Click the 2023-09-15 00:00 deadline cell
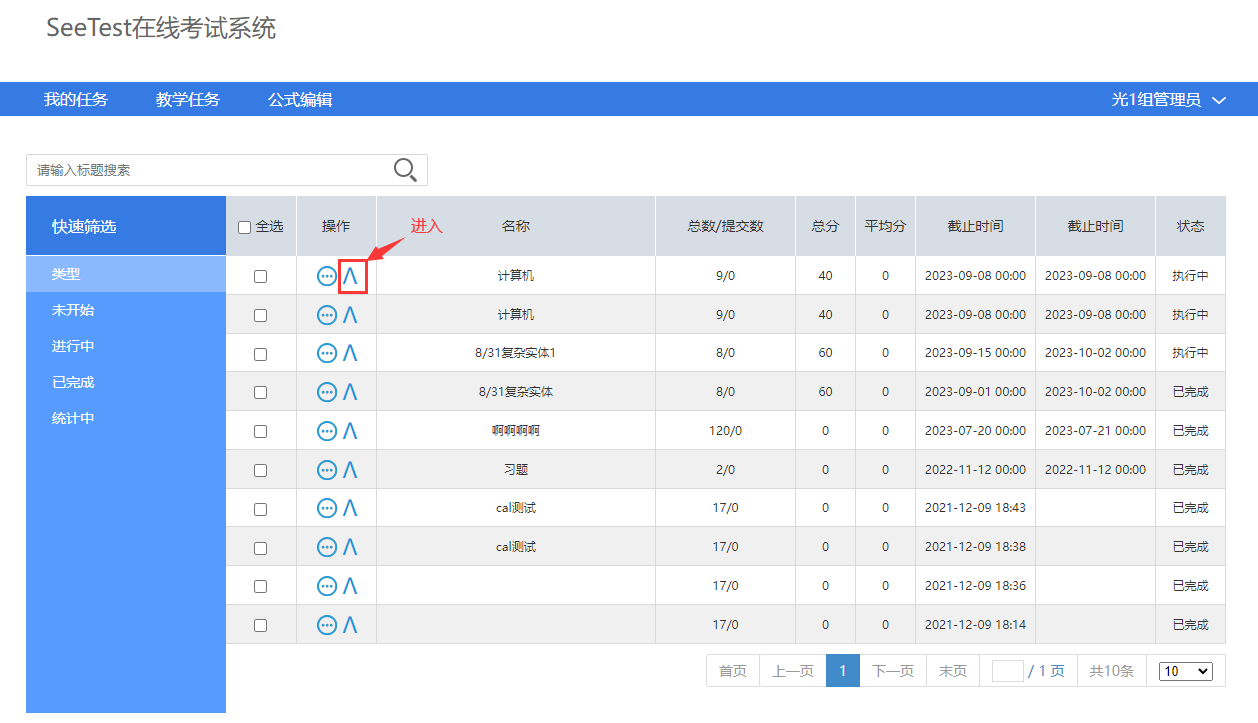 (976, 353)
